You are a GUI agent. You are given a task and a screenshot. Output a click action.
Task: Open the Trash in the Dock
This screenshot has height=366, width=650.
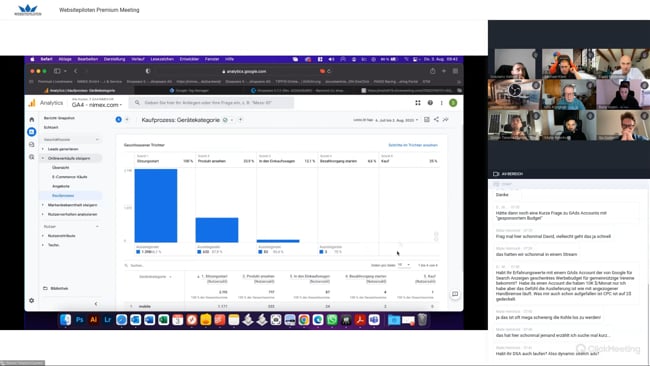[422, 320]
